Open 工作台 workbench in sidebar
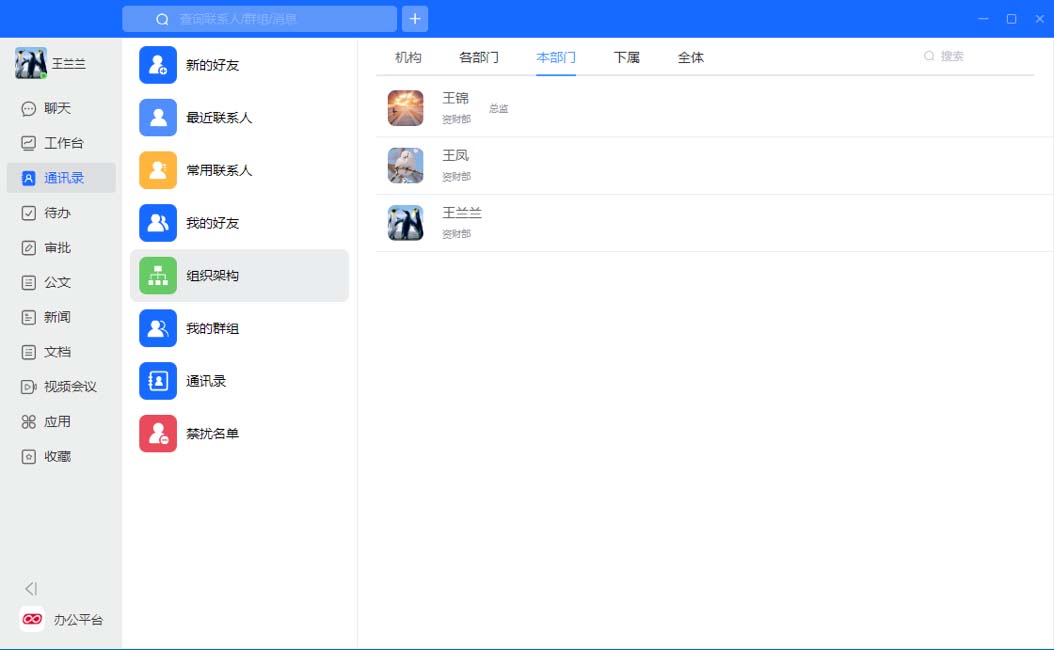The height and width of the screenshot is (650, 1054). click(63, 143)
